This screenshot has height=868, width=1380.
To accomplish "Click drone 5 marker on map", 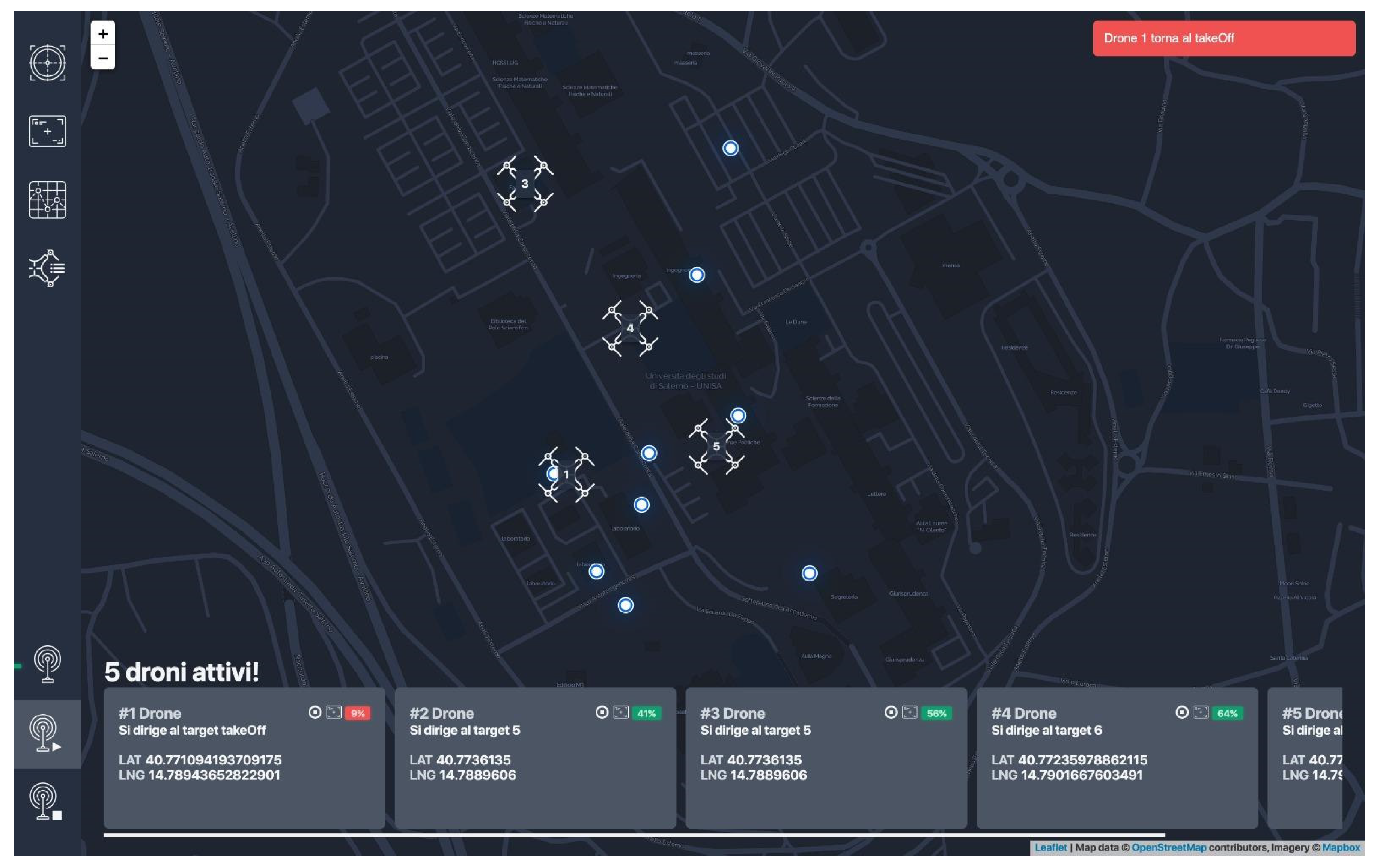I will [x=716, y=446].
